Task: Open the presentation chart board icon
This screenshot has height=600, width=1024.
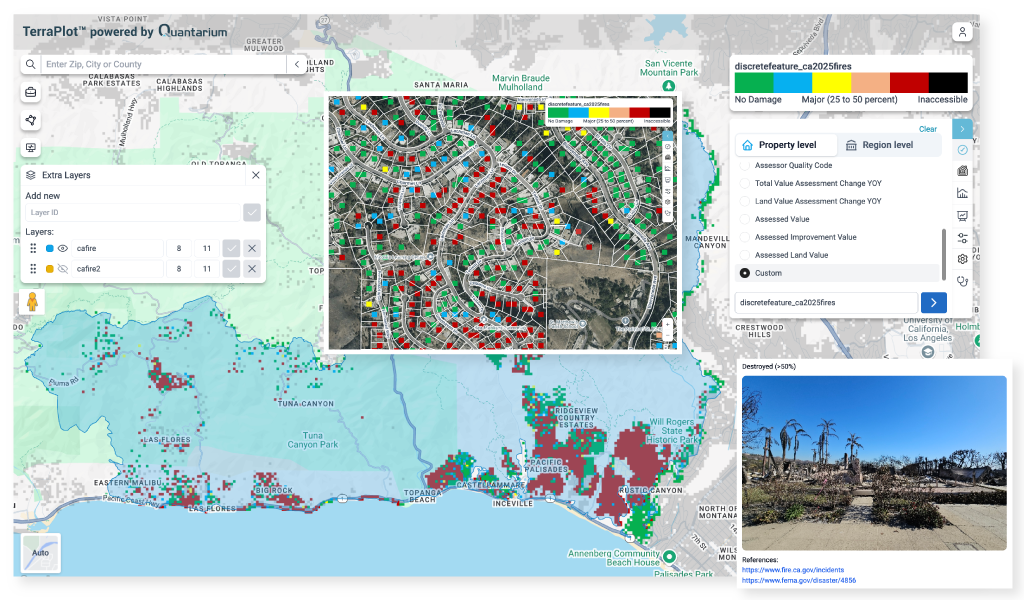Action: 963,215
